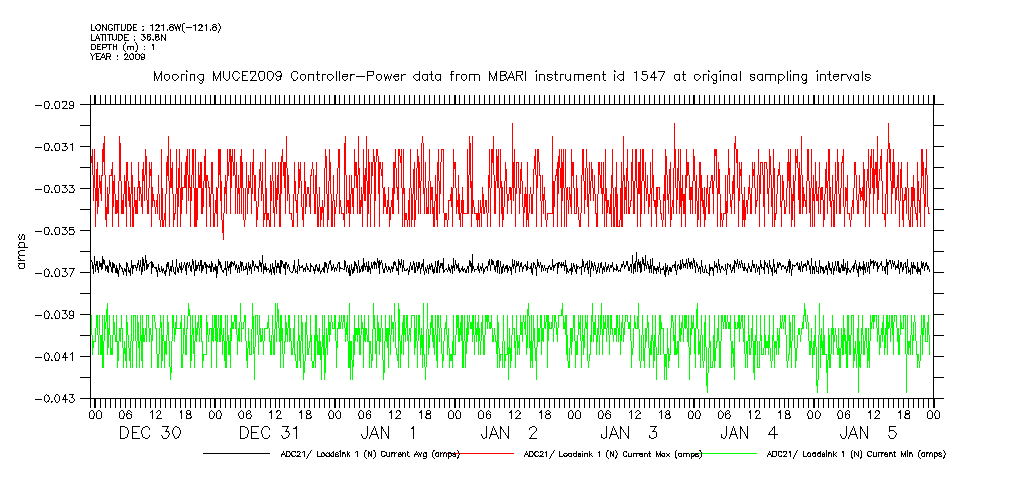Click the -0.029 y-axis tick label
The width and height of the screenshot is (1009, 504).
(56, 105)
